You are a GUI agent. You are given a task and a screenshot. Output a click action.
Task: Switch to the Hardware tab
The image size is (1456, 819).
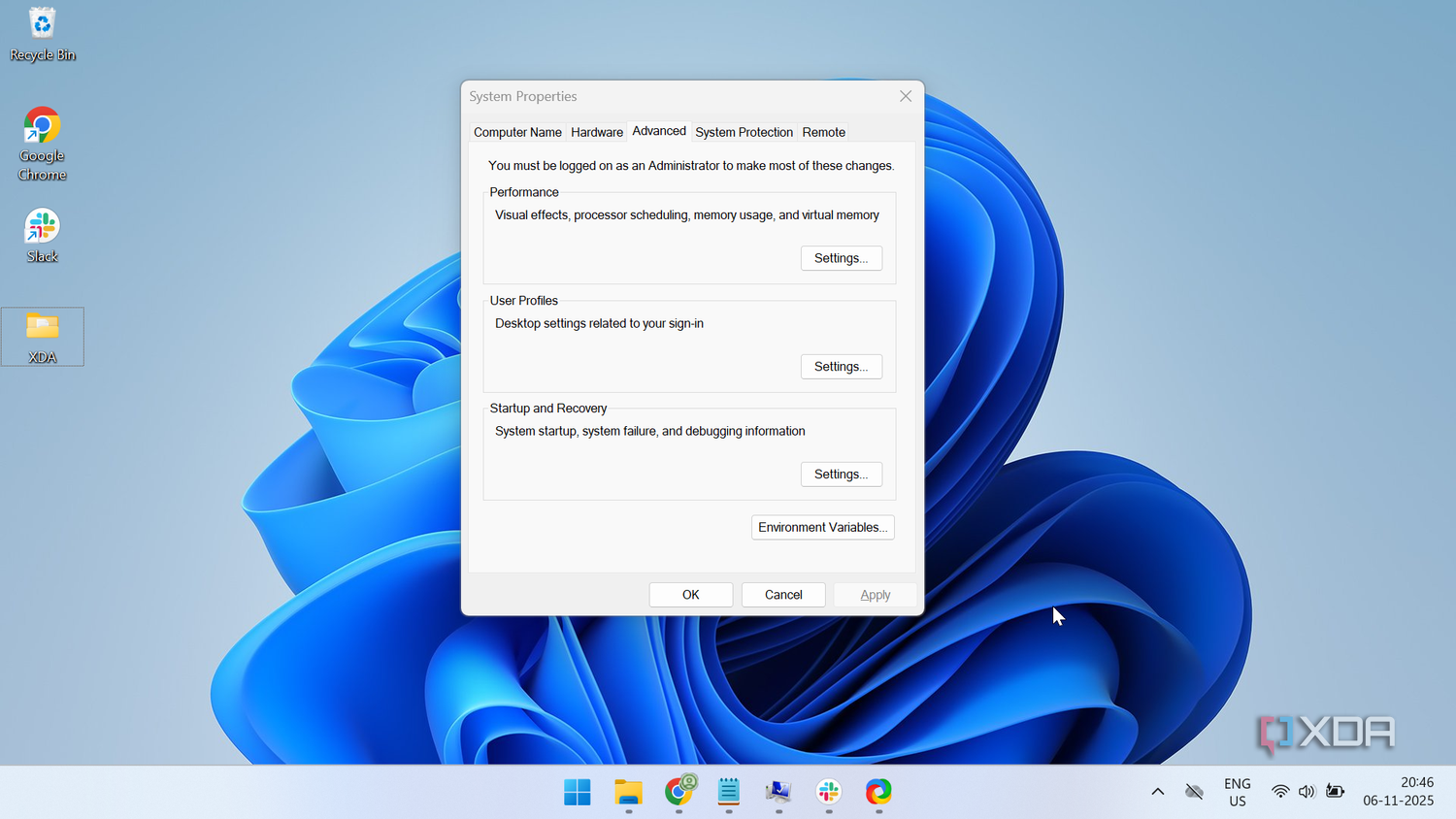click(x=596, y=132)
